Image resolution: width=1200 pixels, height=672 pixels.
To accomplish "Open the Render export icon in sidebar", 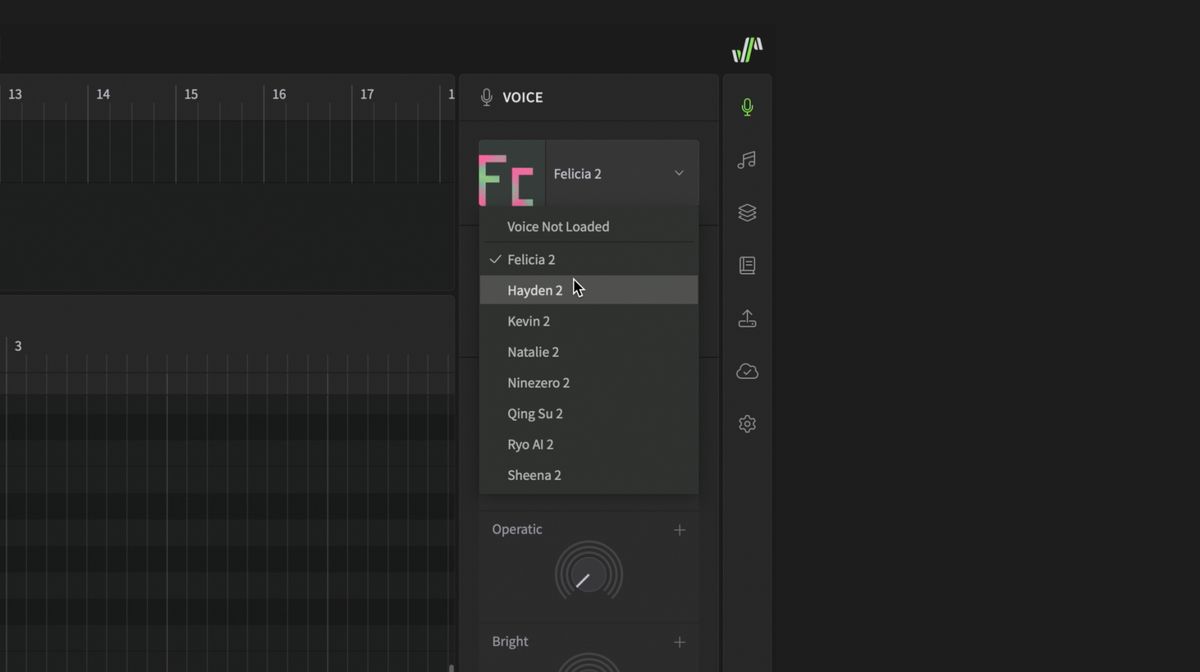I will point(747,318).
